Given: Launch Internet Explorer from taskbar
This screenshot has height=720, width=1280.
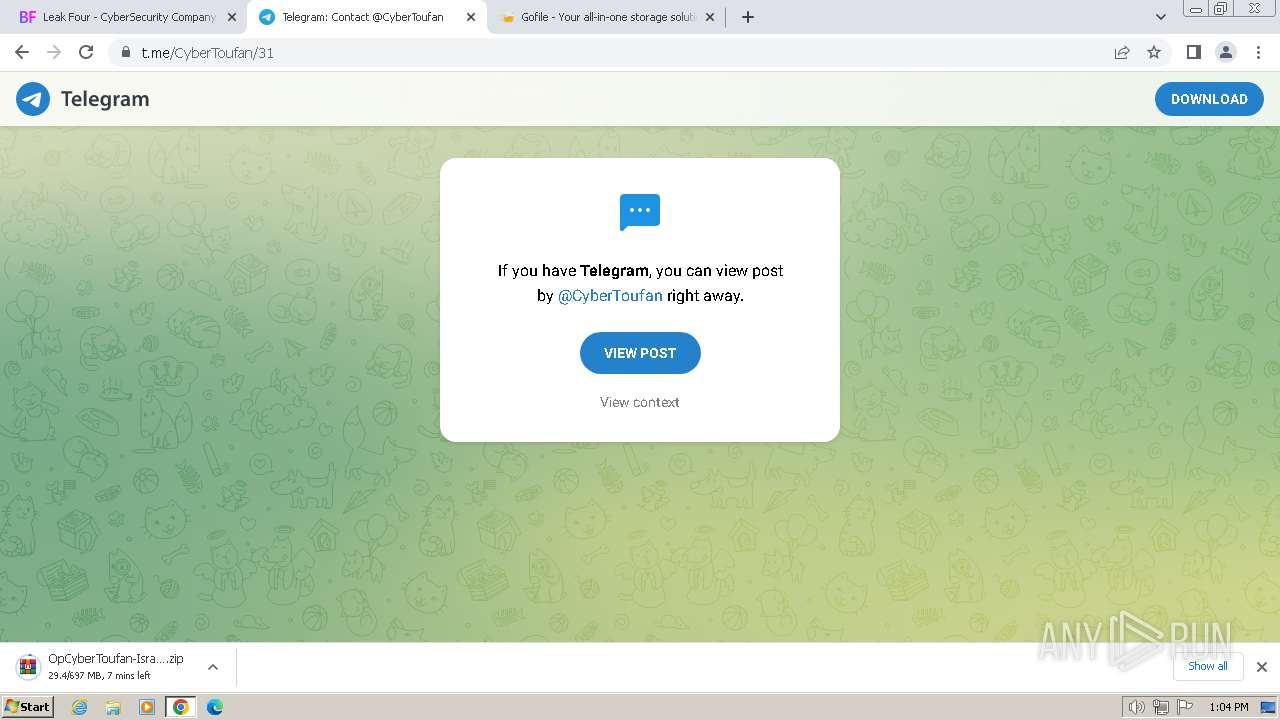Looking at the screenshot, I should 80,707.
